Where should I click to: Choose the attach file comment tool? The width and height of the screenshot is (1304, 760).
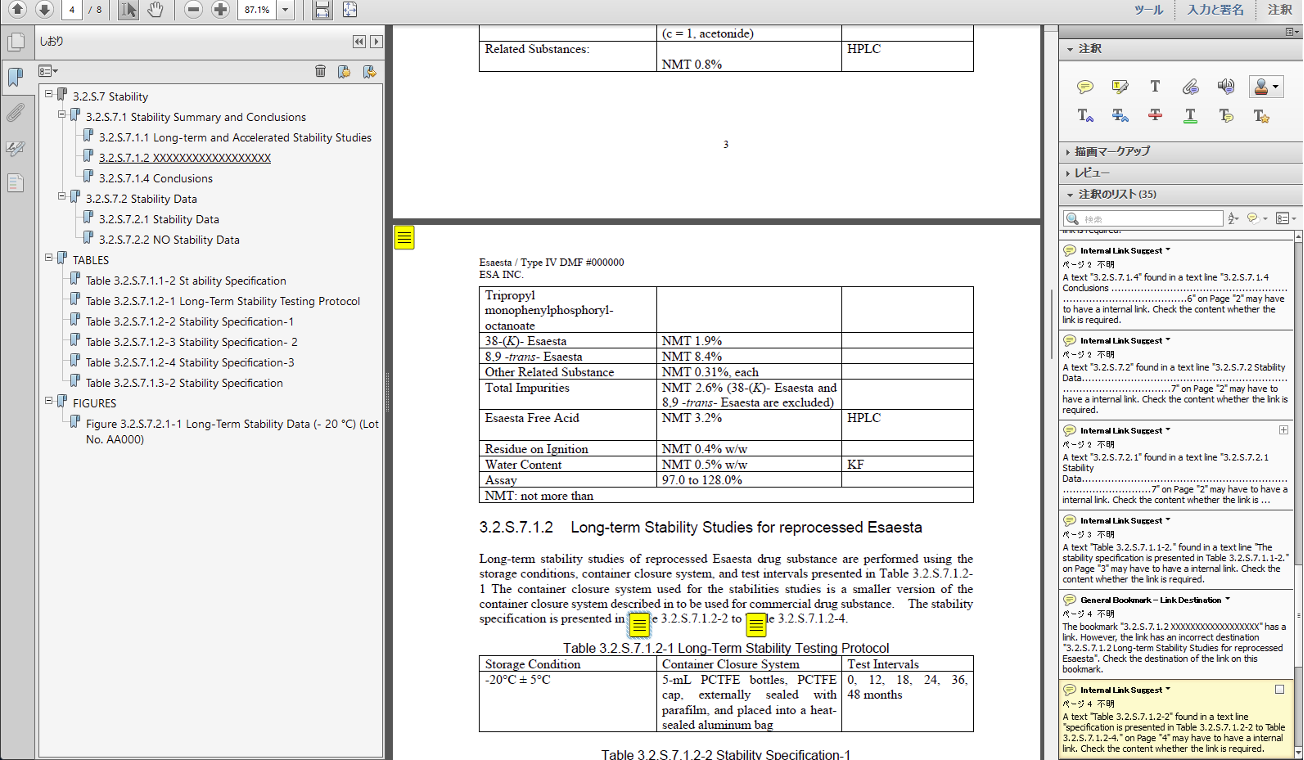[1190, 87]
